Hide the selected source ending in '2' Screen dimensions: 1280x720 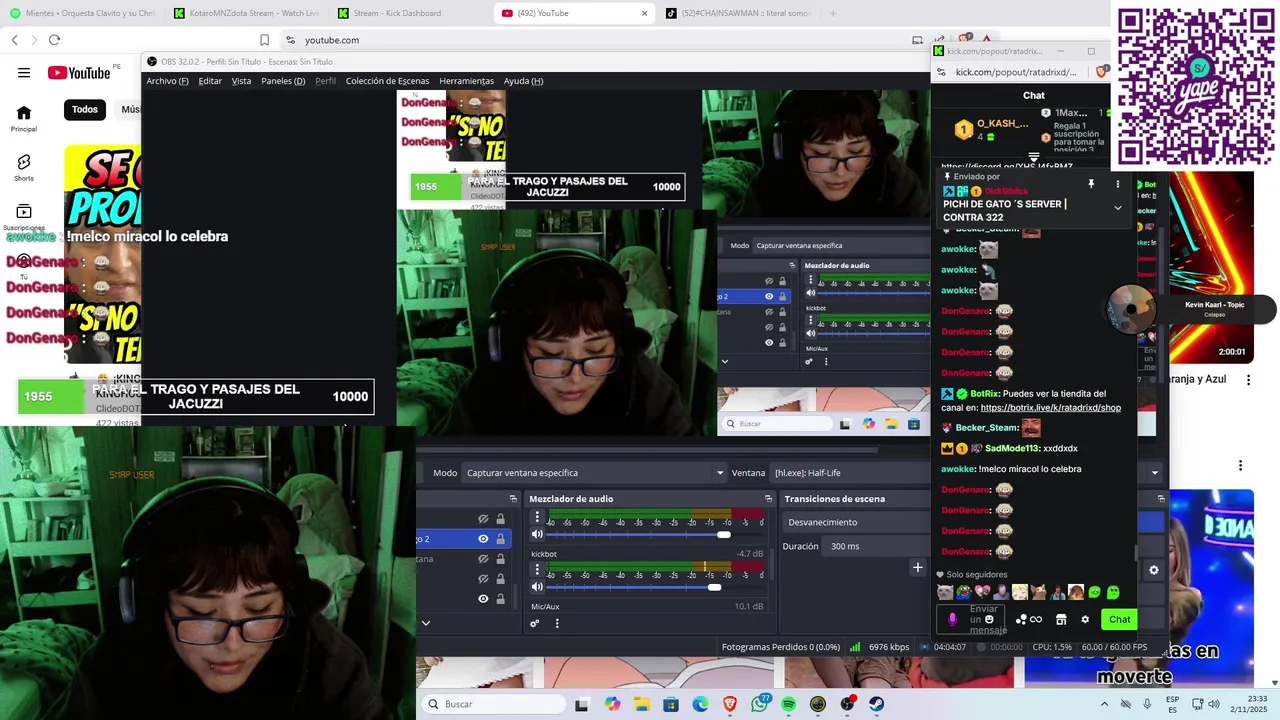(x=483, y=539)
